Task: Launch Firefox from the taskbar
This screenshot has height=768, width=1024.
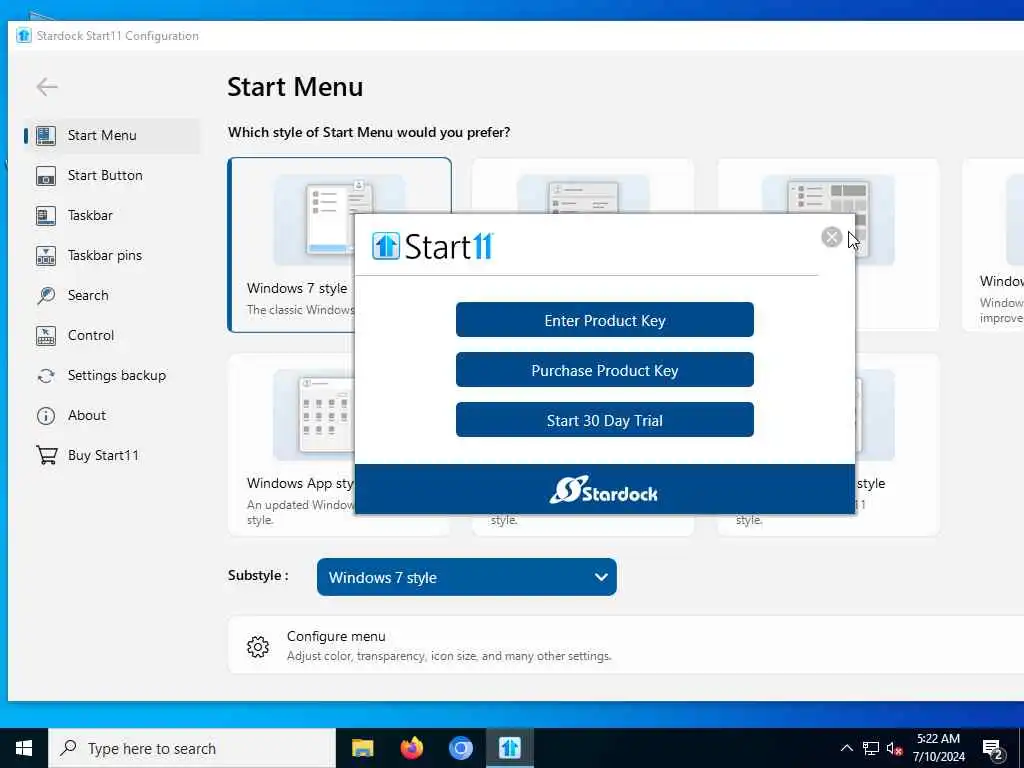Action: point(411,748)
